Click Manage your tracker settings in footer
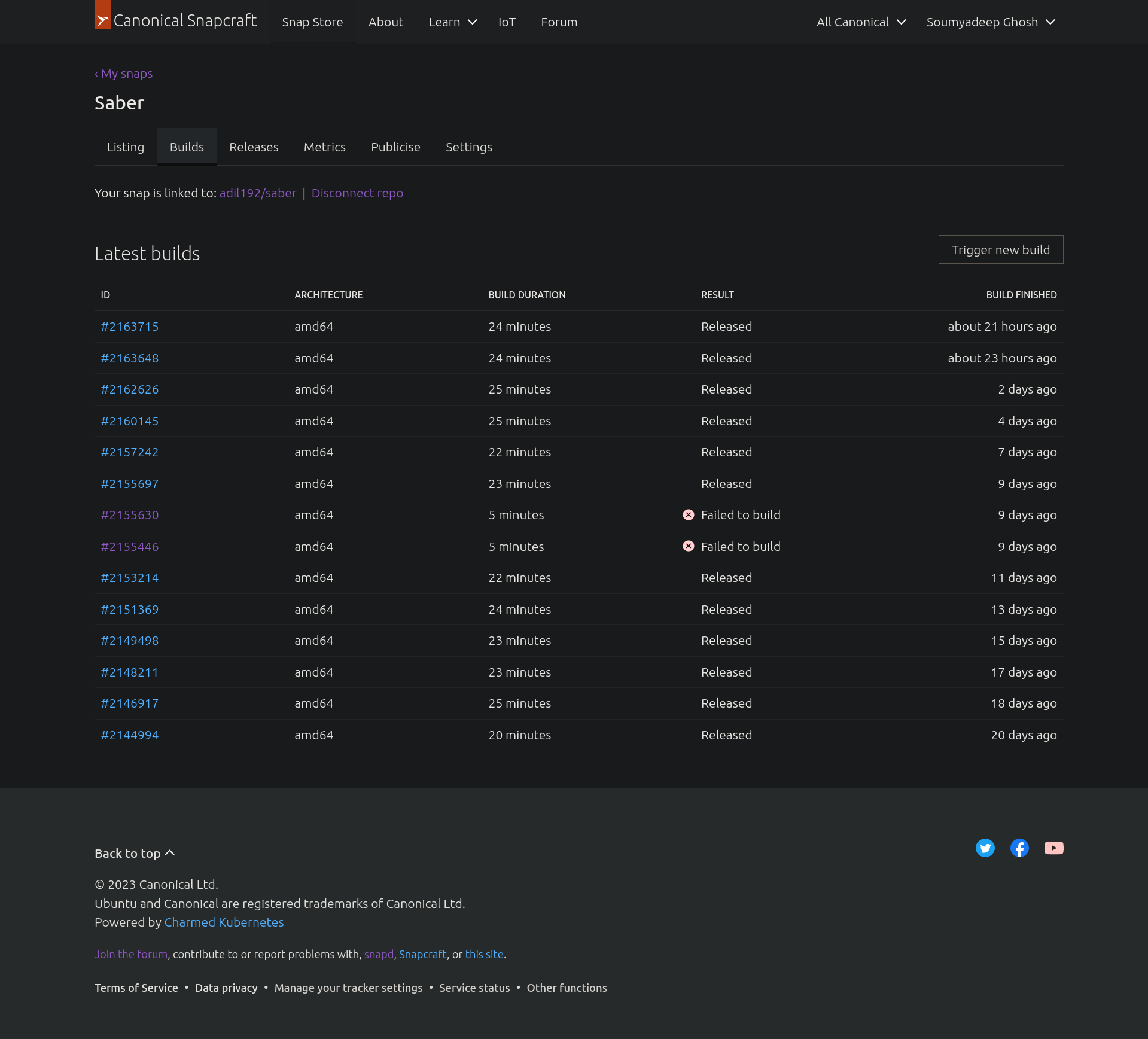This screenshot has width=1148, height=1039. pyautogui.click(x=349, y=988)
